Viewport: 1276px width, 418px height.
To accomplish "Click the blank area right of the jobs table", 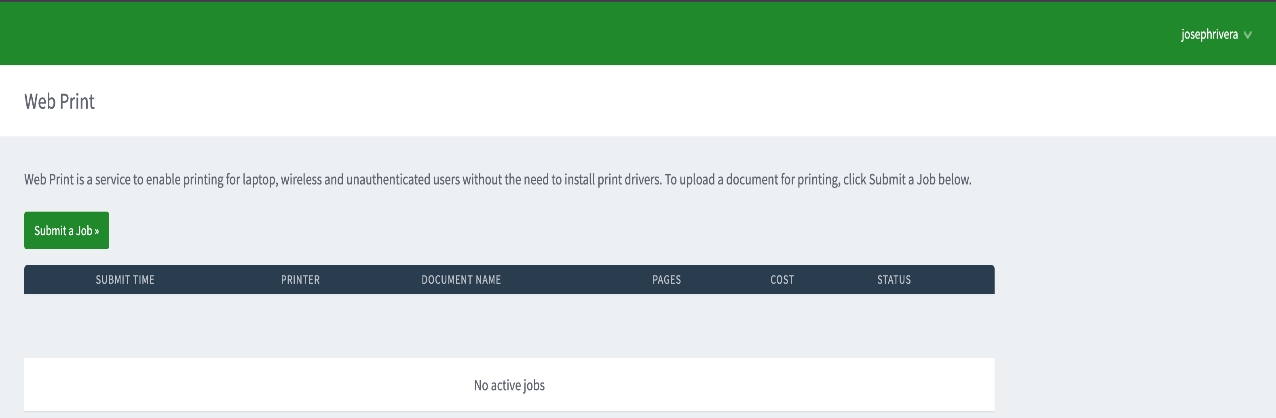I will click(x=1130, y=330).
